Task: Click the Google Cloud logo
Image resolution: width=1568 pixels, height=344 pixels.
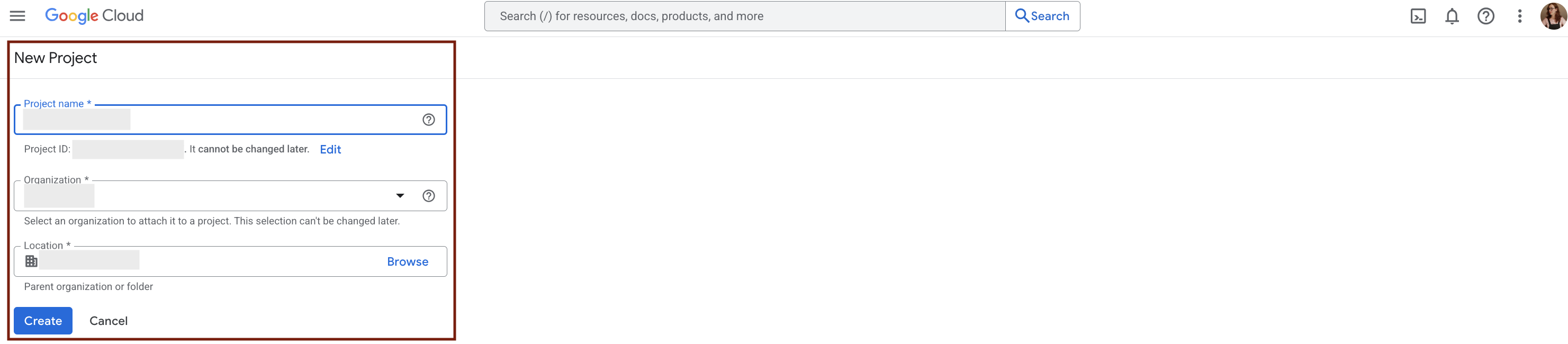Action: coord(94,15)
